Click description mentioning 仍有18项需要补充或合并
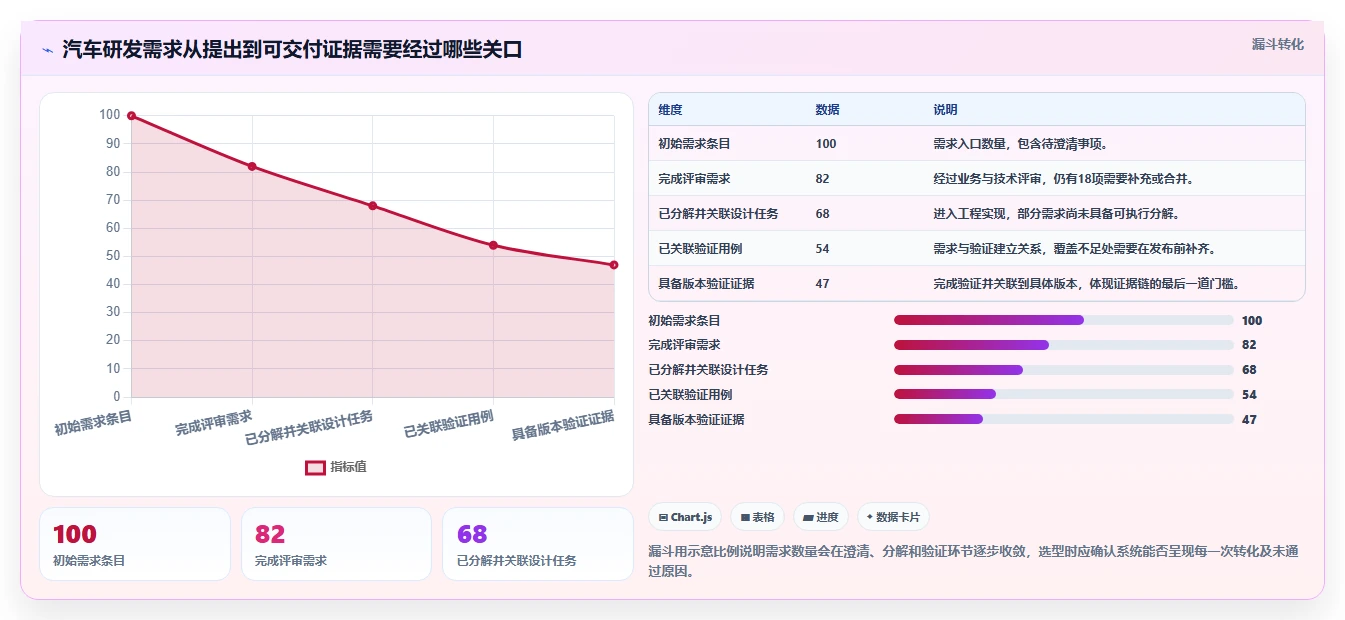The image size is (1345, 620). [1063, 179]
